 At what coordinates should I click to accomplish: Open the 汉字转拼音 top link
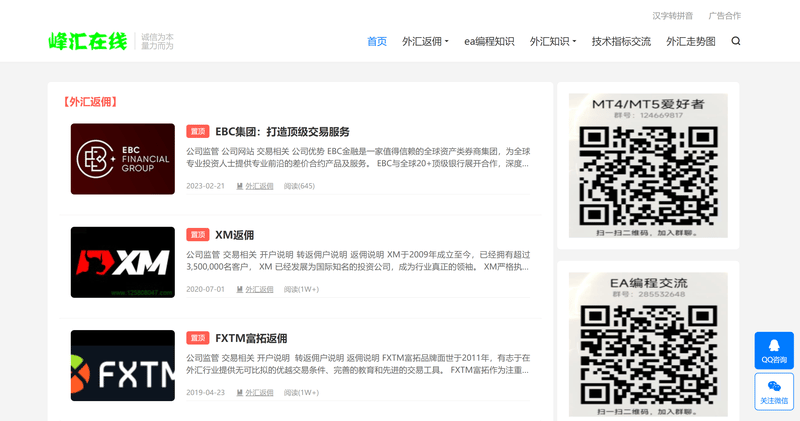[x=672, y=16]
